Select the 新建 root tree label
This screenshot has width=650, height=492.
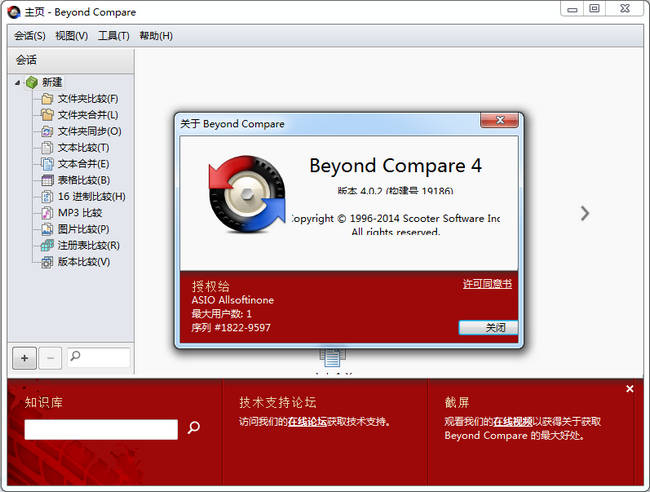52,82
